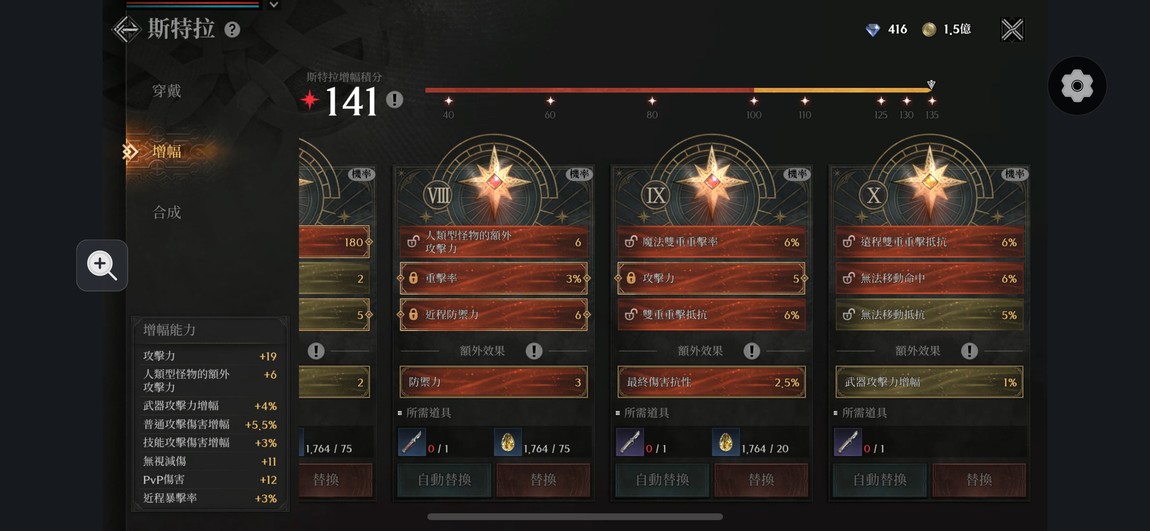The height and width of the screenshot is (531, 1150).
Task: Switch to the 穿戴 tab
Action: pos(166,92)
